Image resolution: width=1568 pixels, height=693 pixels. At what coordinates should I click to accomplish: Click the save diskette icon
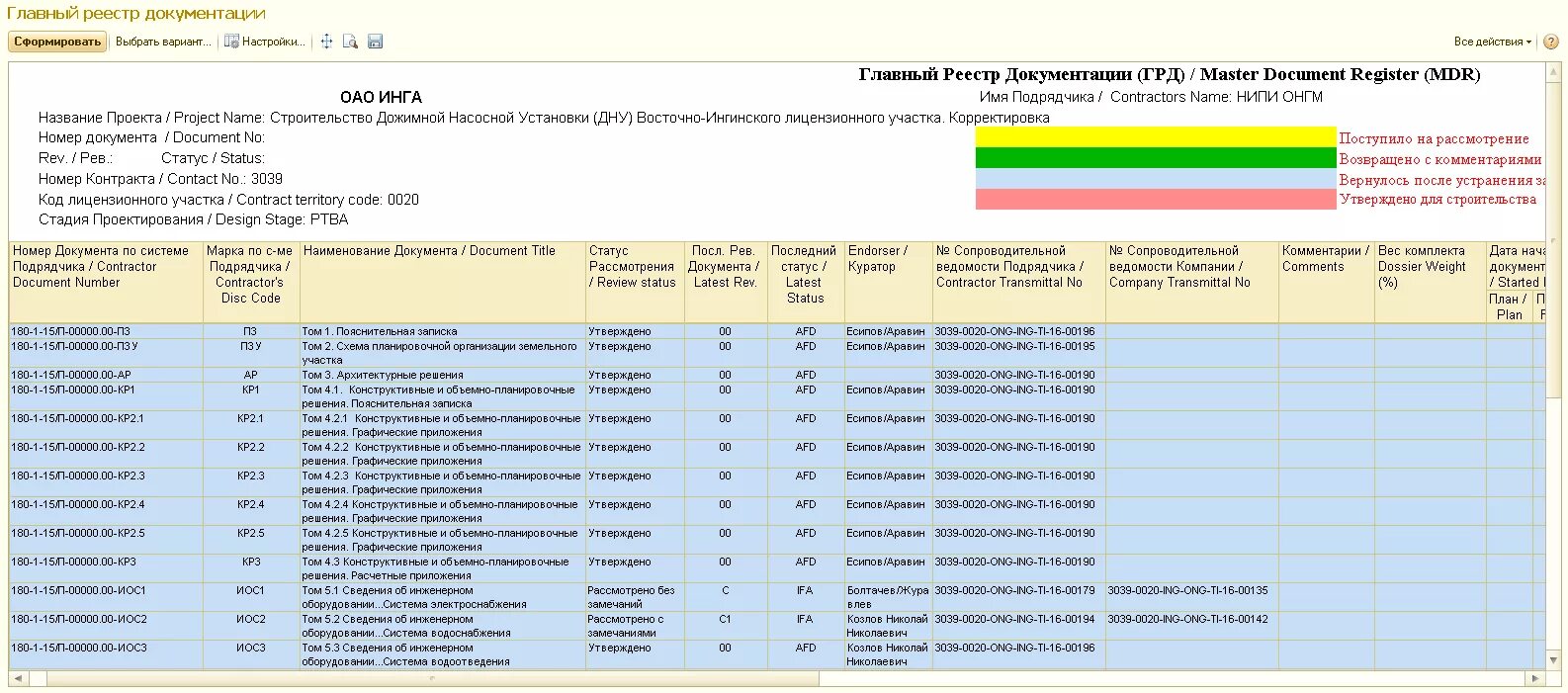pos(375,42)
